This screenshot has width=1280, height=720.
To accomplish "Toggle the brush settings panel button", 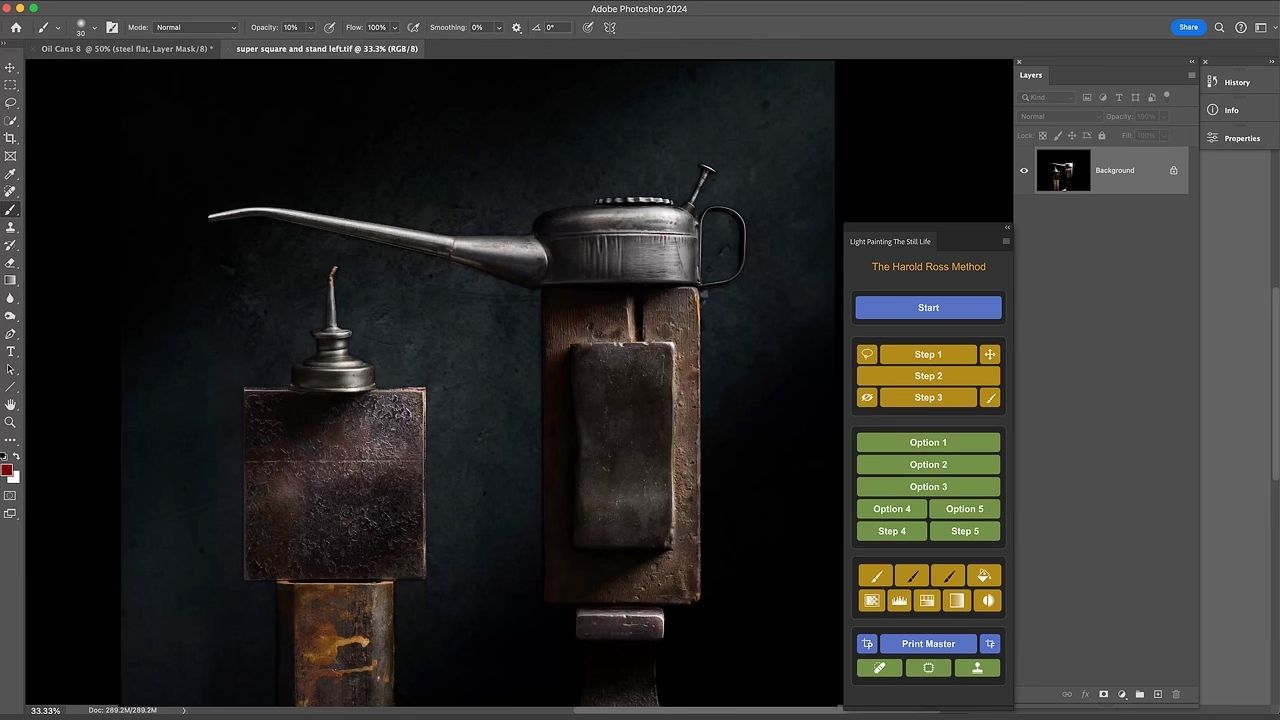I will coord(112,28).
